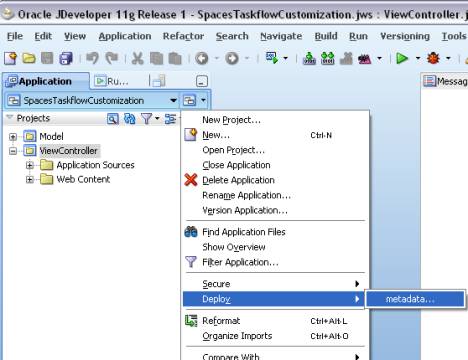Click the Cut scissors icon
This screenshot has height=360, width=468.
pyautogui.click(x=137, y=59)
